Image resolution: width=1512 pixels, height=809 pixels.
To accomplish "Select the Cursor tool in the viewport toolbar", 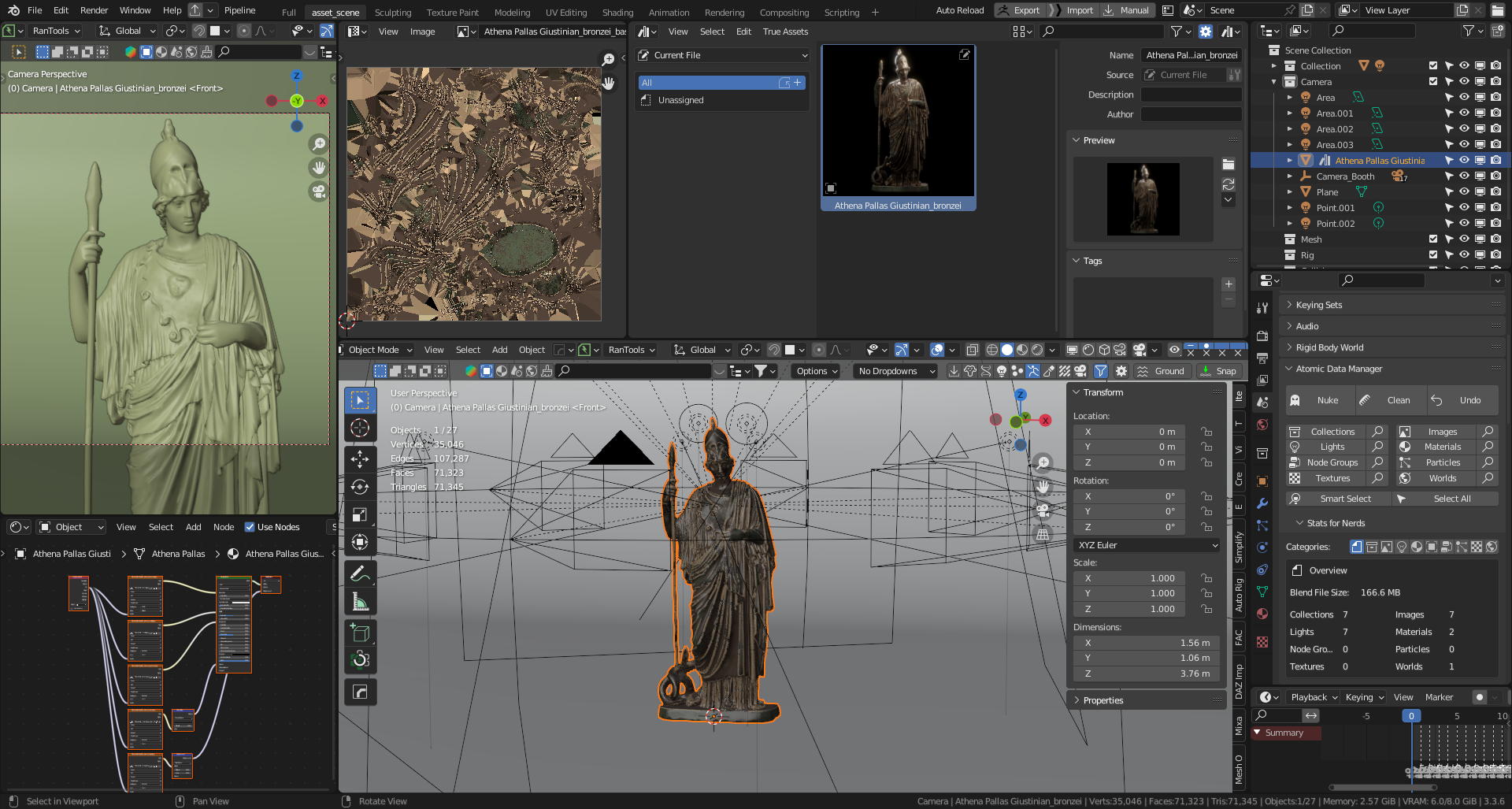I will pyautogui.click(x=360, y=428).
